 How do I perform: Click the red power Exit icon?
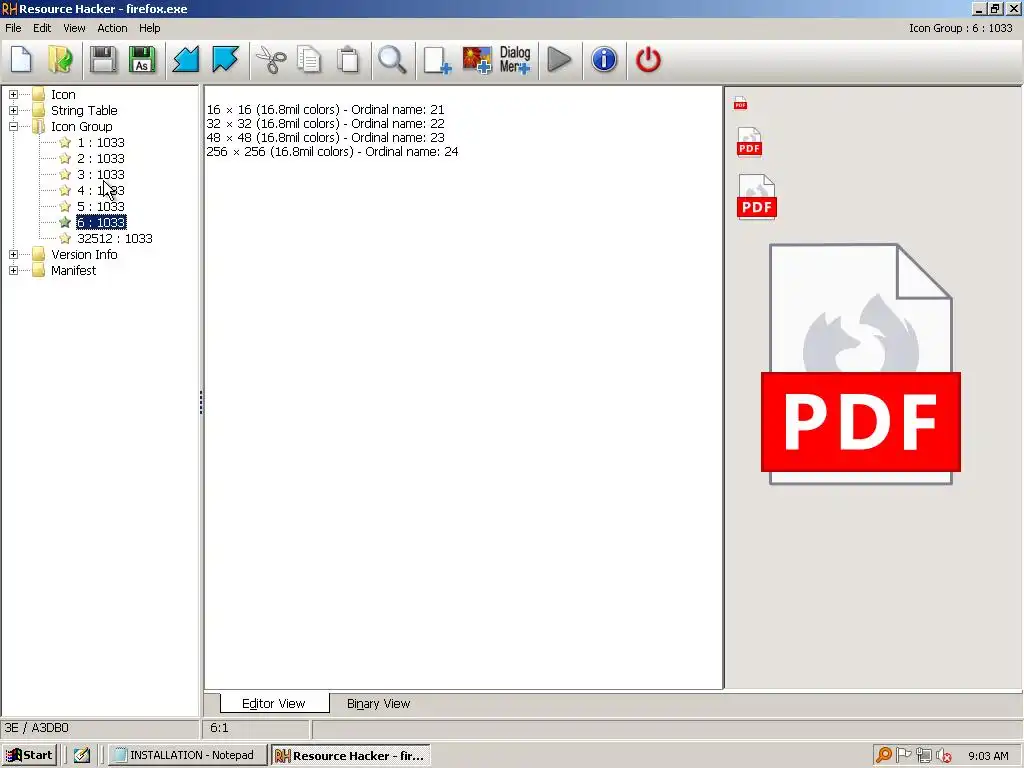click(x=648, y=60)
